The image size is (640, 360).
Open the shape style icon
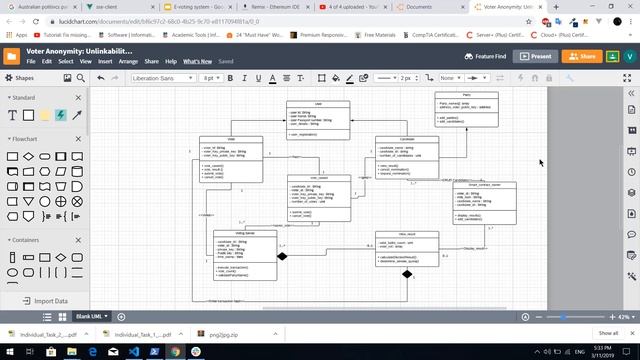363,78
